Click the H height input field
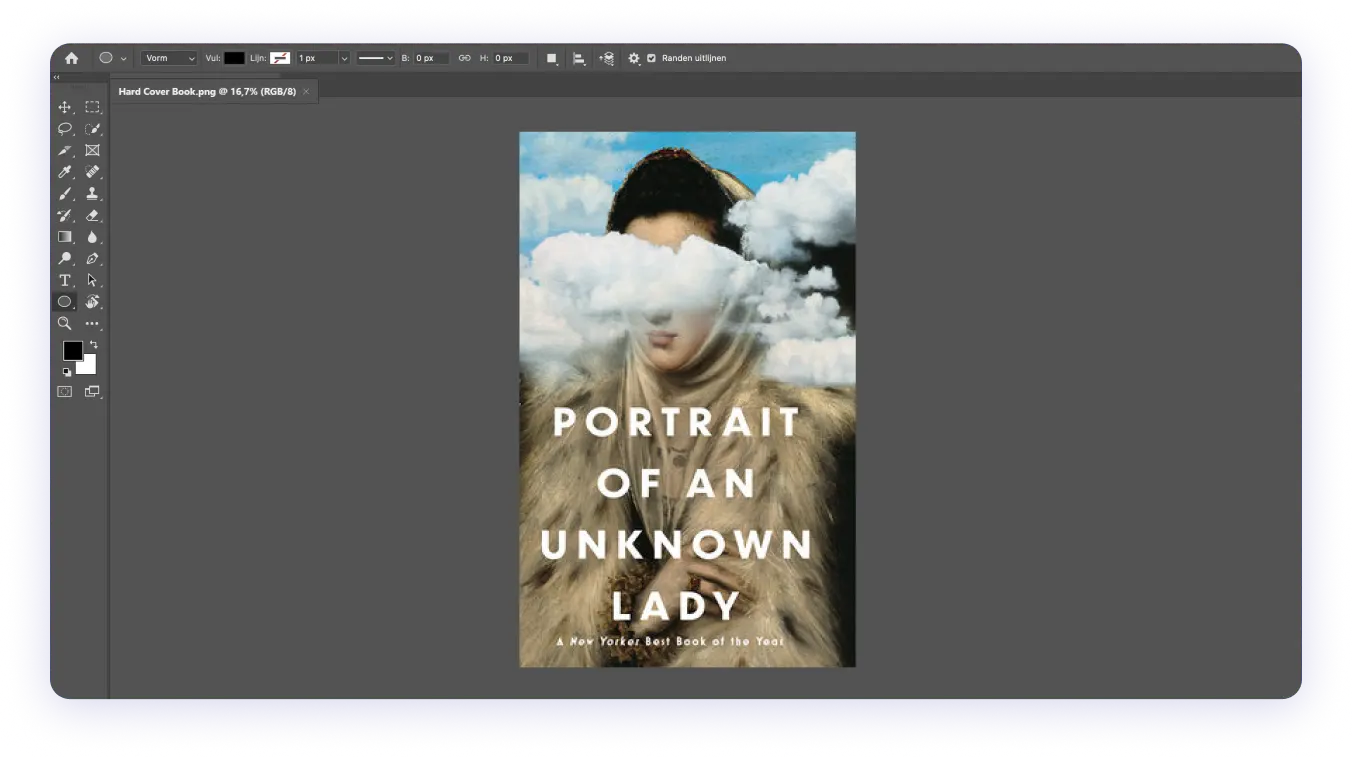This screenshot has width=1352, height=757. pyautogui.click(x=510, y=58)
